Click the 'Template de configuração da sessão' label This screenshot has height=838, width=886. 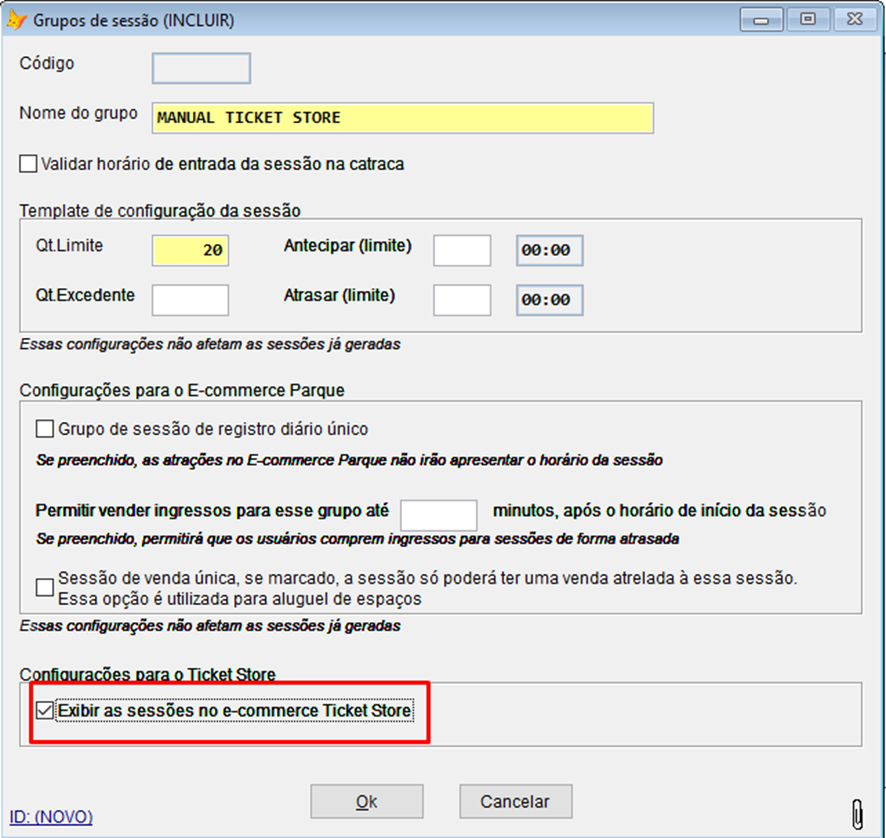click(x=160, y=211)
